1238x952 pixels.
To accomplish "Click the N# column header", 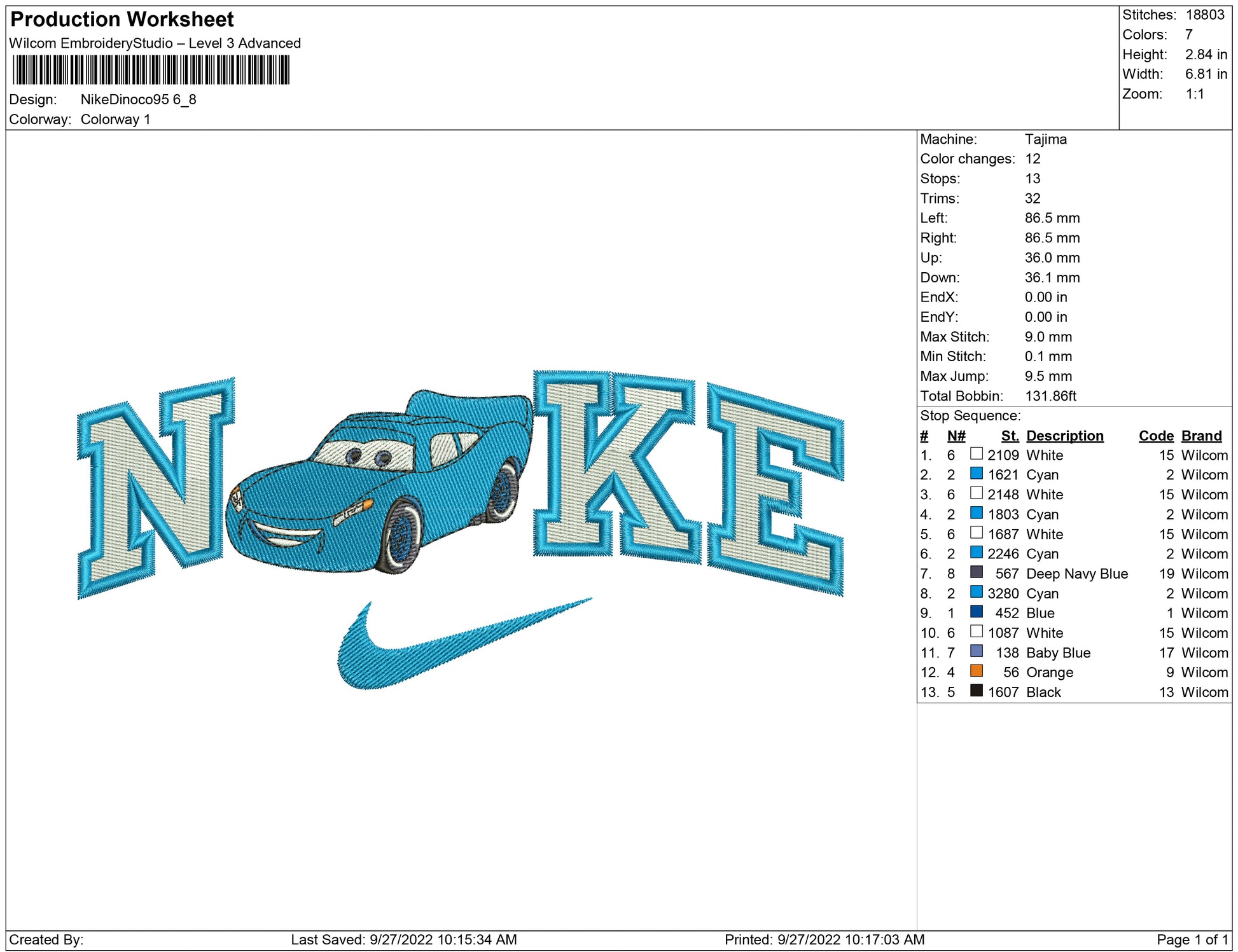I will click(x=956, y=436).
